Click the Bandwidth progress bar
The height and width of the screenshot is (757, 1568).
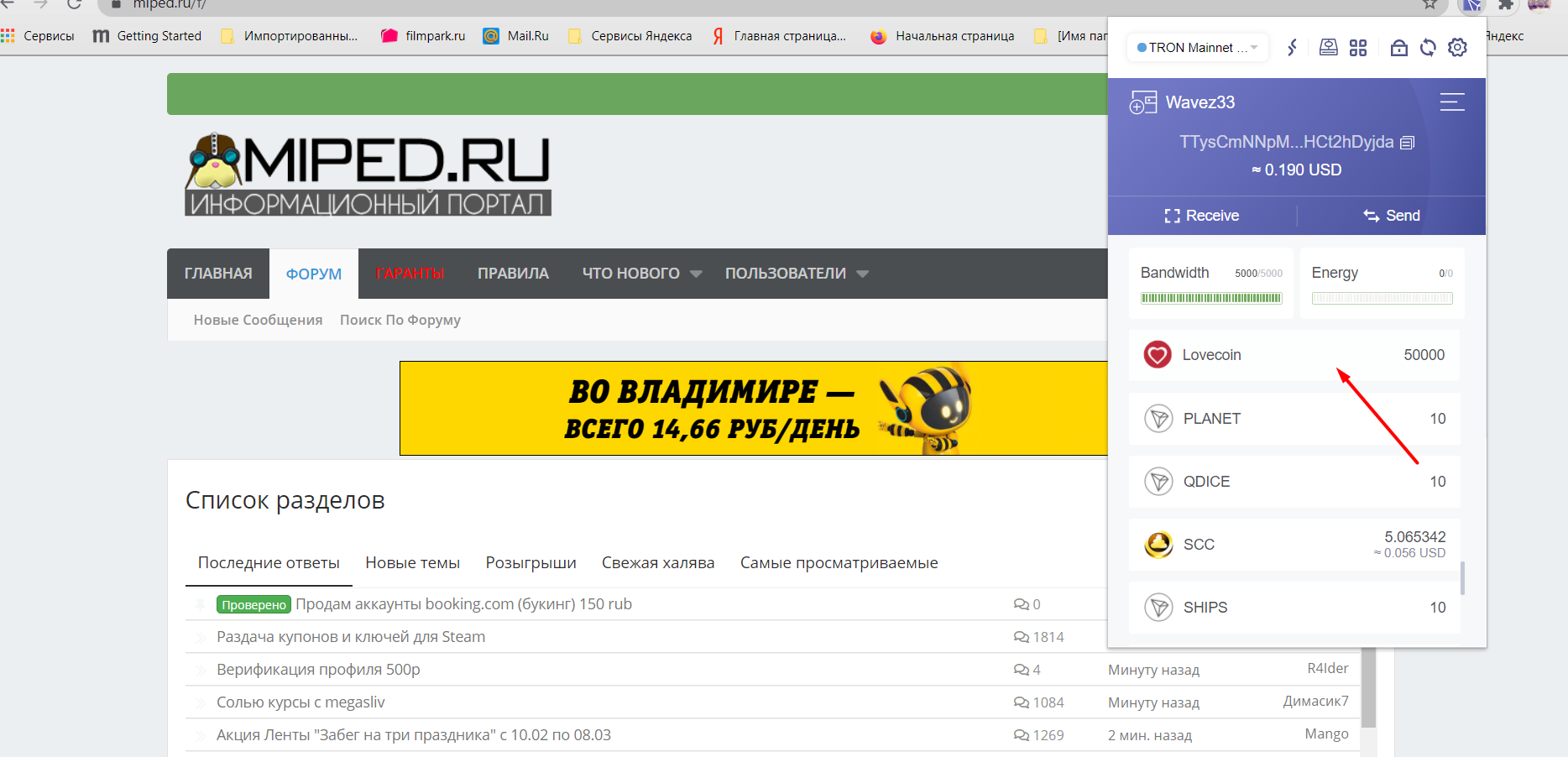click(1211, 298)
